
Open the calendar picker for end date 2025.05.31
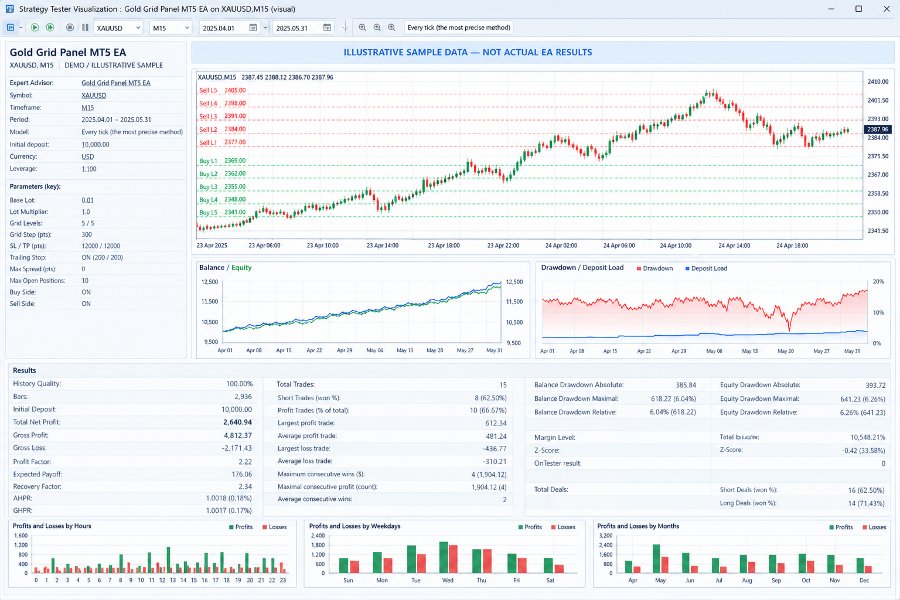tap(327, 28)
